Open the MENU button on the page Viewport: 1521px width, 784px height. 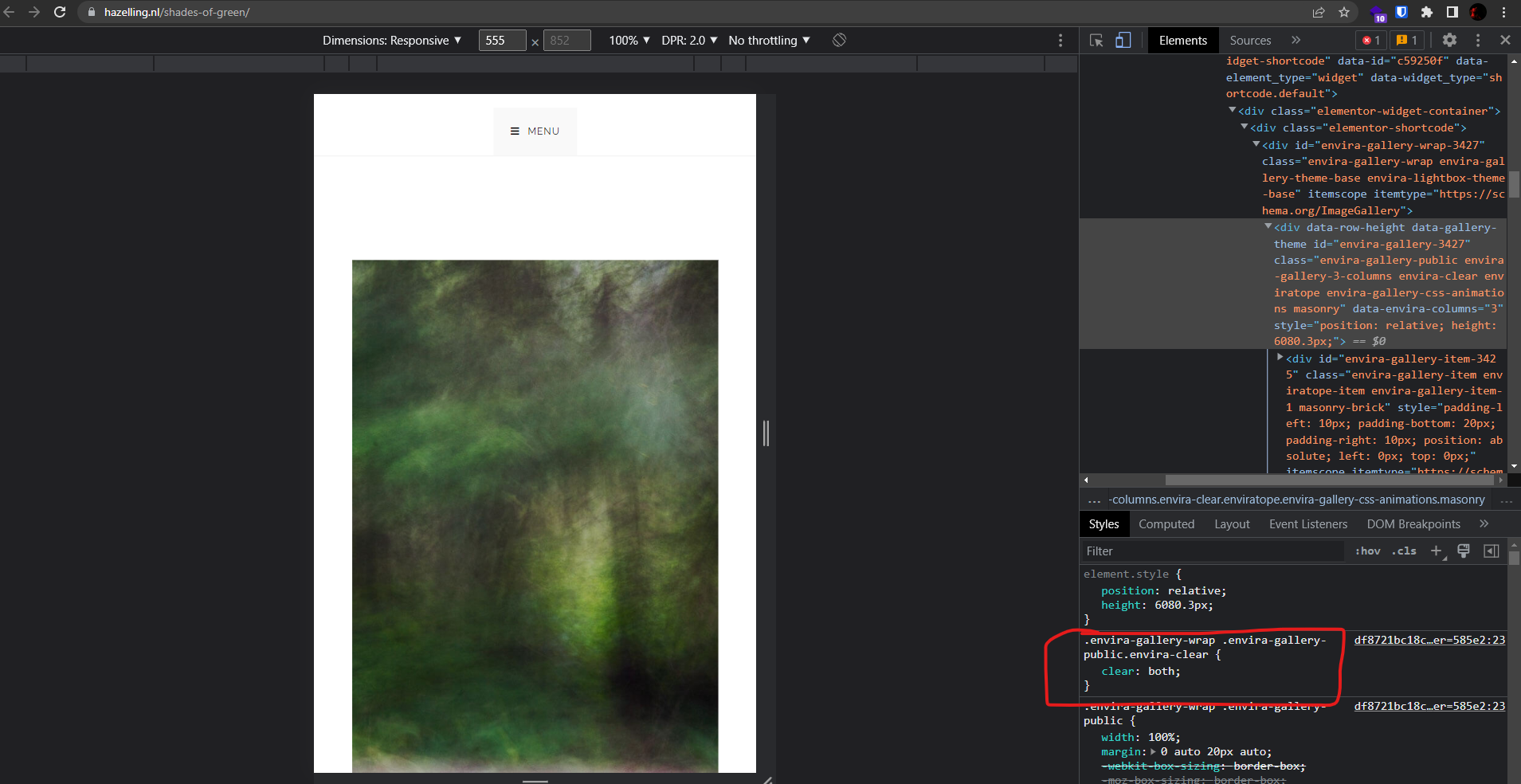tap(535, 131)
